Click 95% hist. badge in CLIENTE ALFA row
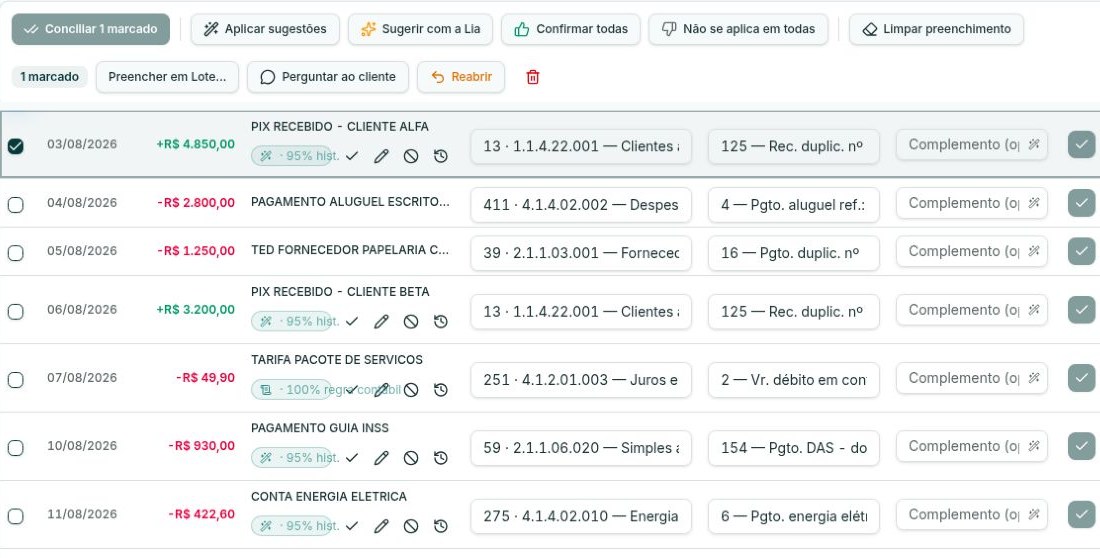Screen dimensions: 1100x558 291,156
